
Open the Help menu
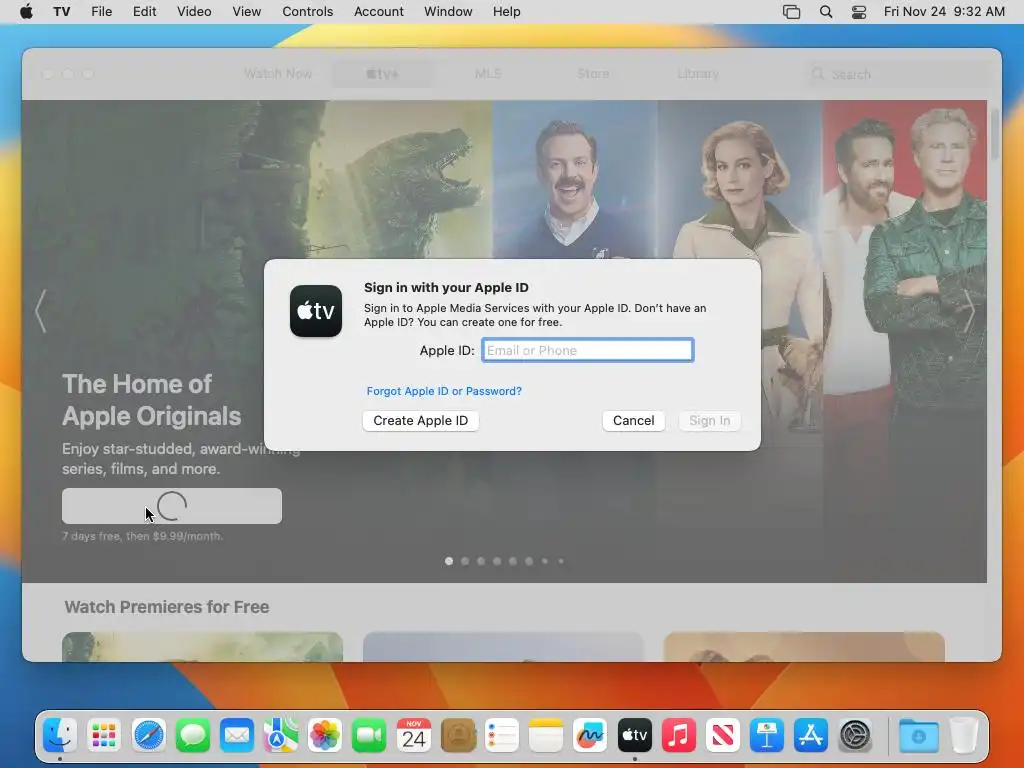(506, 12)
